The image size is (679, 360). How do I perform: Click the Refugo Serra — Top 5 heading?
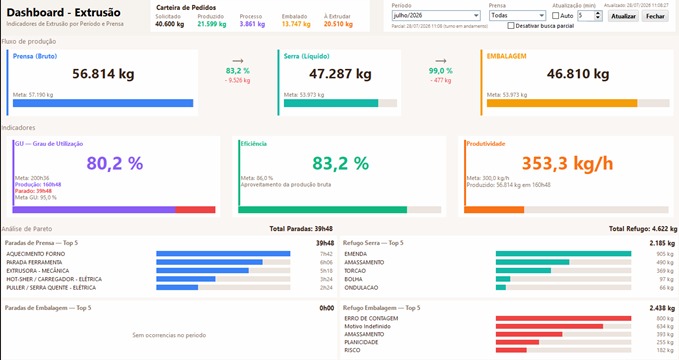[373, 243]
